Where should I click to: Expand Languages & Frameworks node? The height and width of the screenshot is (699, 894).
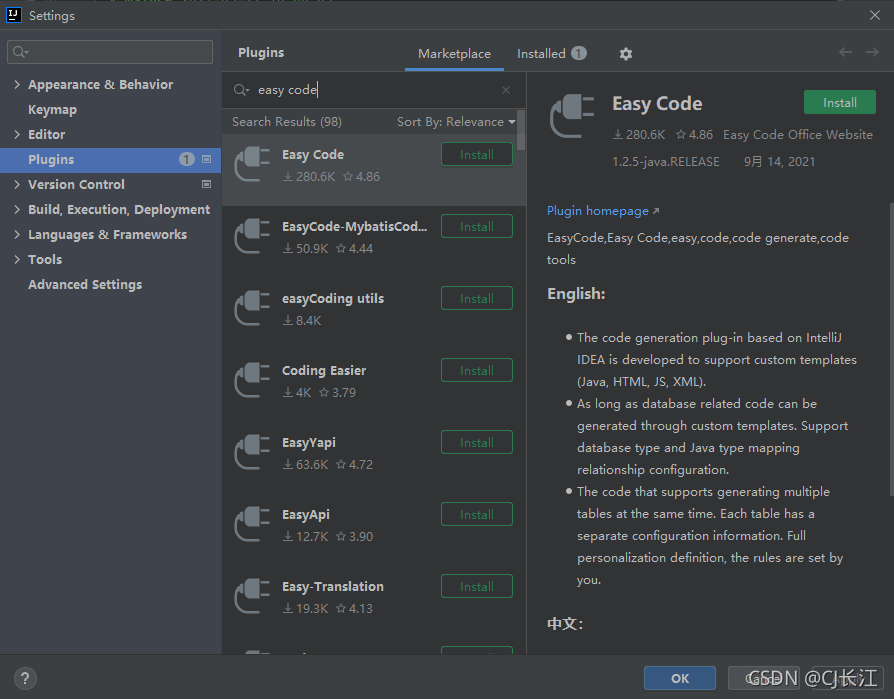17,234
